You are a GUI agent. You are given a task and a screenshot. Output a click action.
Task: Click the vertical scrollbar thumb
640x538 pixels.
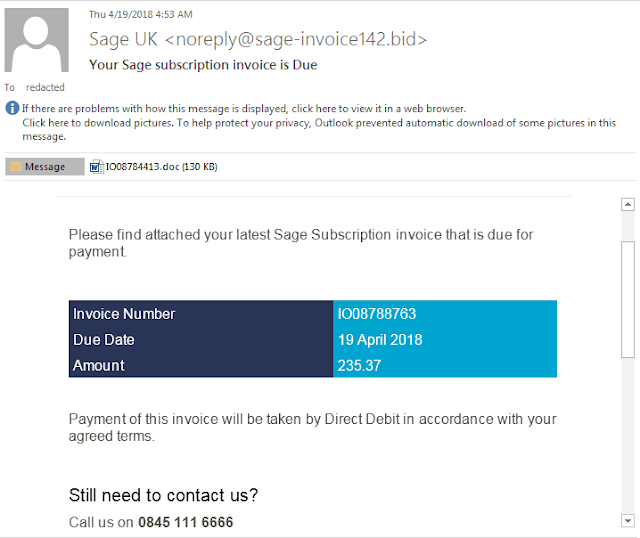(x=627, y=300)
